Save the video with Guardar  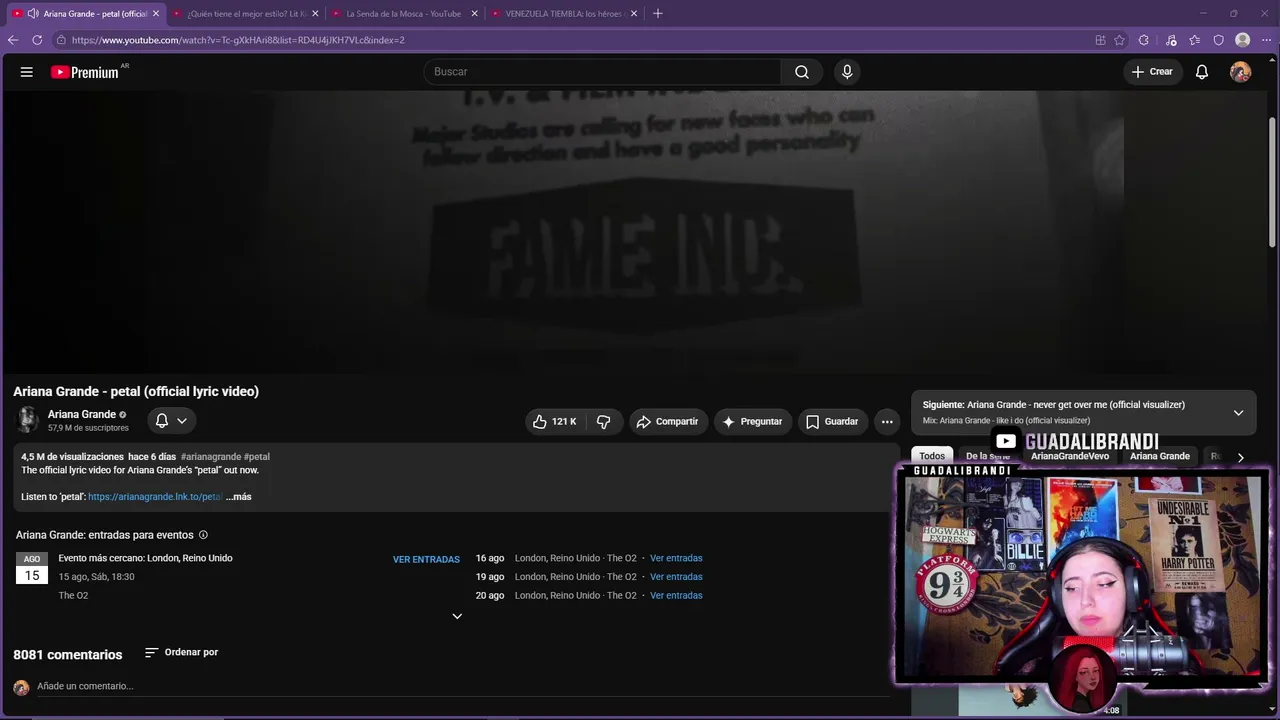pyautogui.click(x=832, y=422)
